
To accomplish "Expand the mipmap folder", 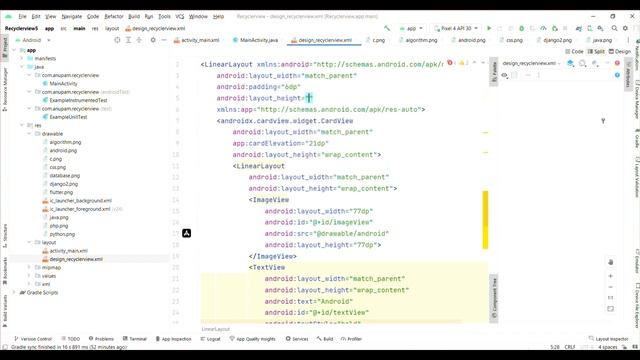I will (29, 267).
